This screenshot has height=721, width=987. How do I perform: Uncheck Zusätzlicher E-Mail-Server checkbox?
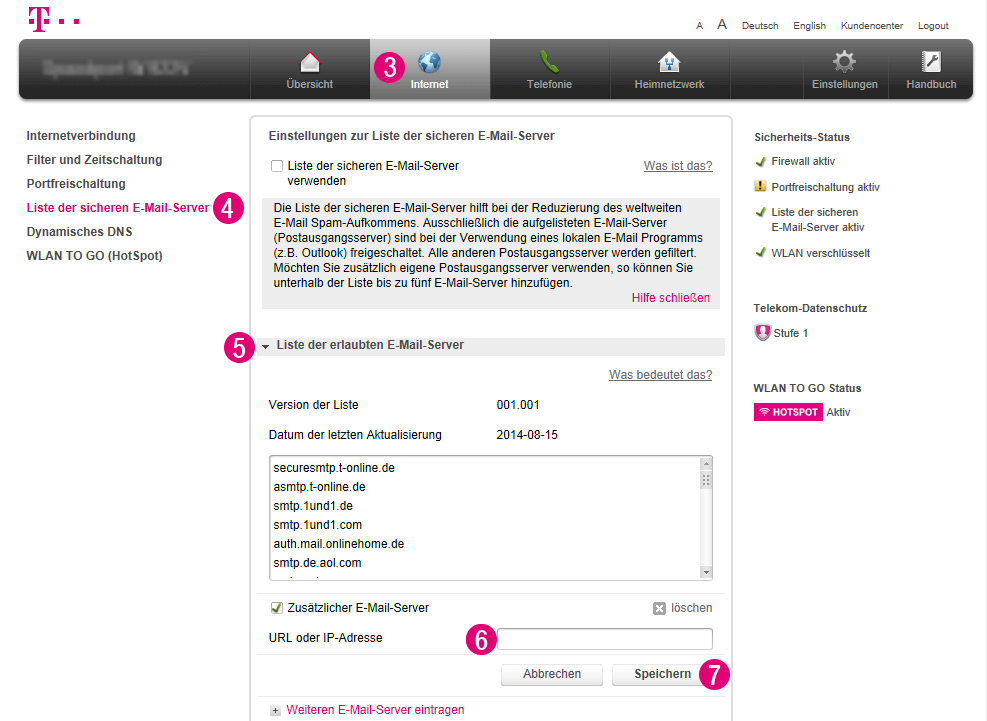[277, 608]
